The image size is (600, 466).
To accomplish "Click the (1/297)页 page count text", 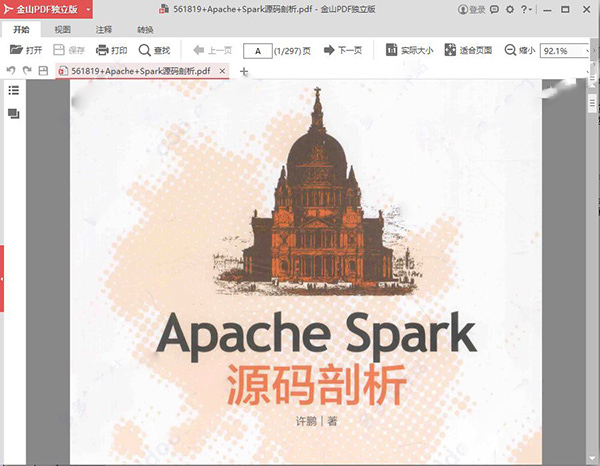I will pos(292,51).
